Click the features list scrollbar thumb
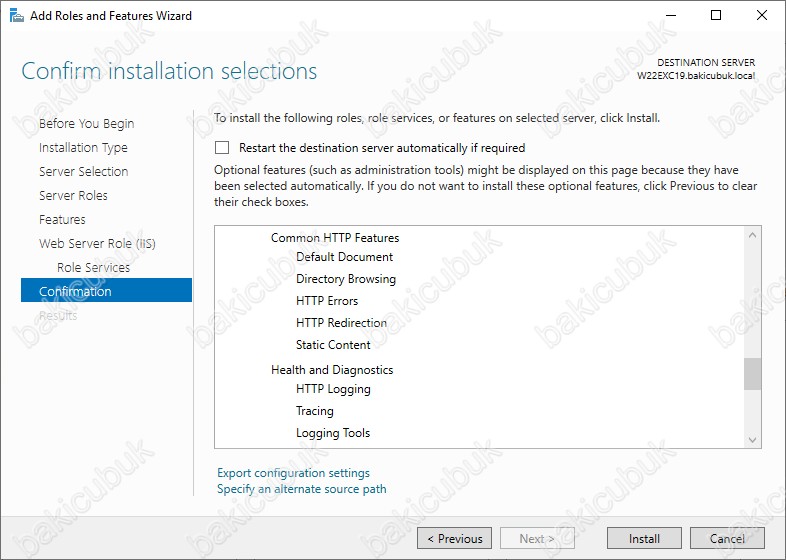786x560 pixels. [752, 374]
